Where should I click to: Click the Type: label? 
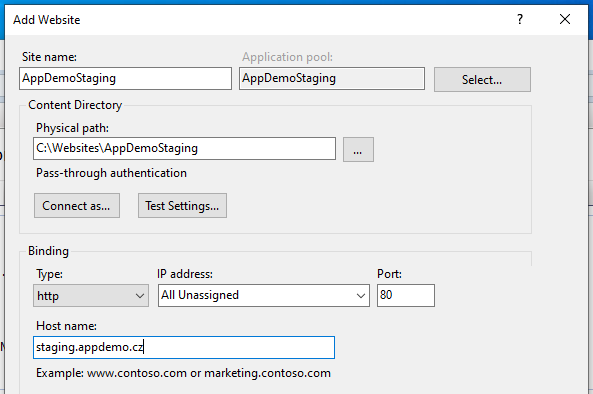49,274
